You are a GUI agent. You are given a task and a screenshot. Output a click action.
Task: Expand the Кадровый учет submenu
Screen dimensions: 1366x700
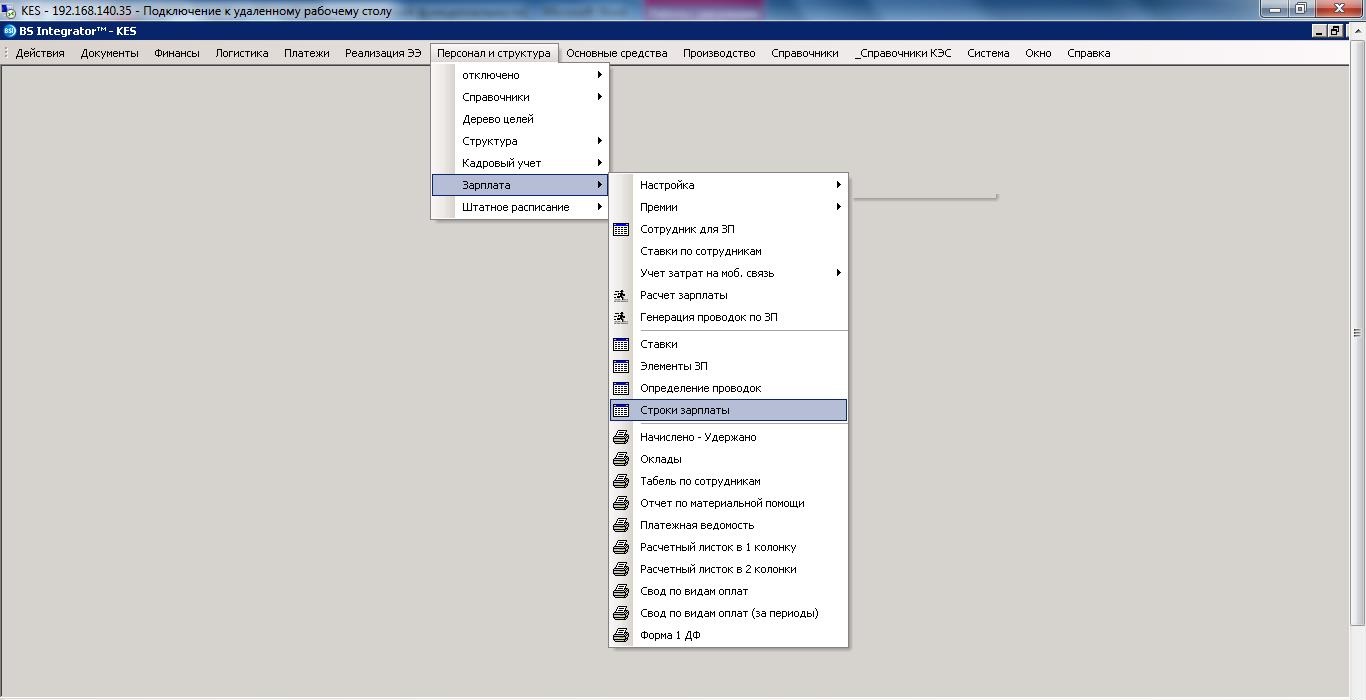coord(599,163)
